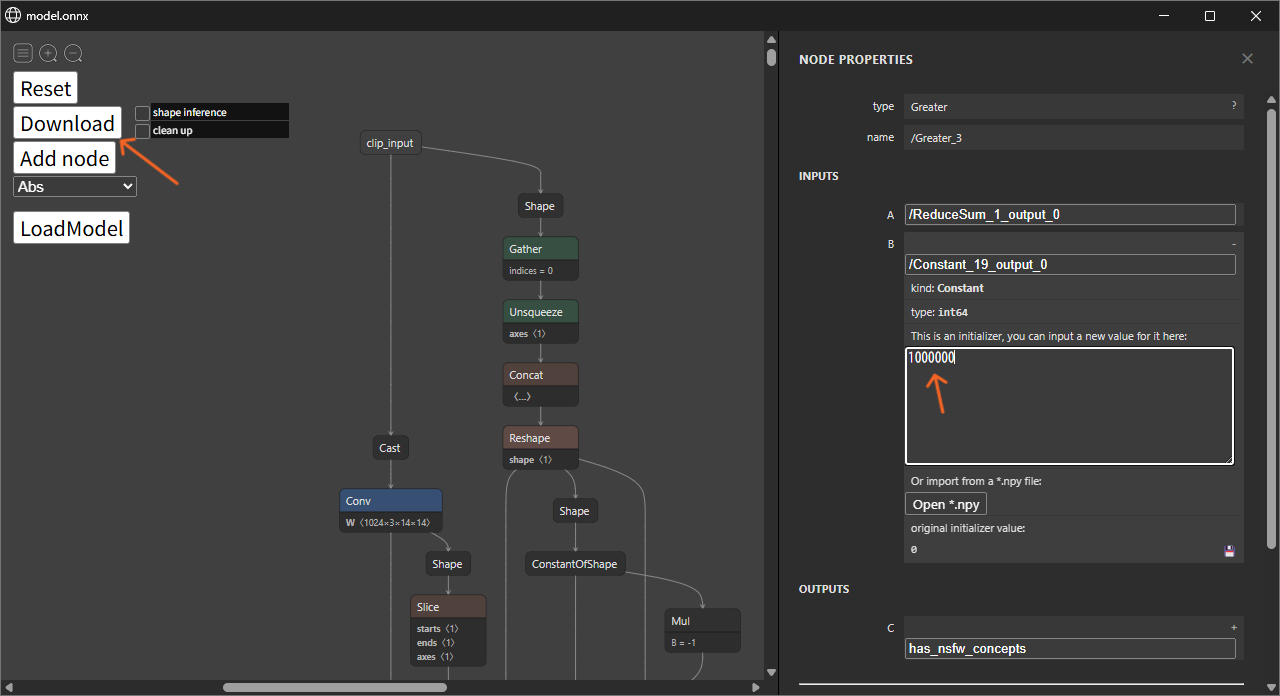Click the Open *.npy import button
The width and height of the screenshot is (1280, 696).
click(x=945, y=504)
